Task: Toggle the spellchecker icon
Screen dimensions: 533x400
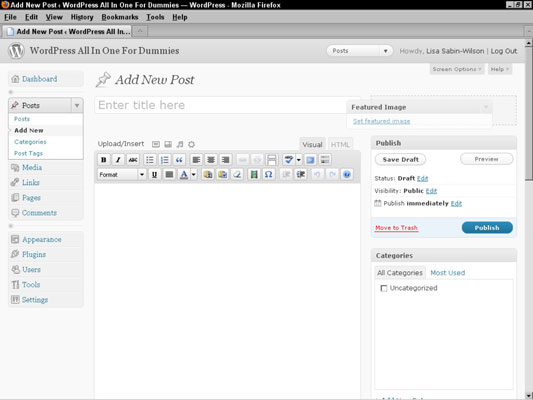Action: coord(289,160)
